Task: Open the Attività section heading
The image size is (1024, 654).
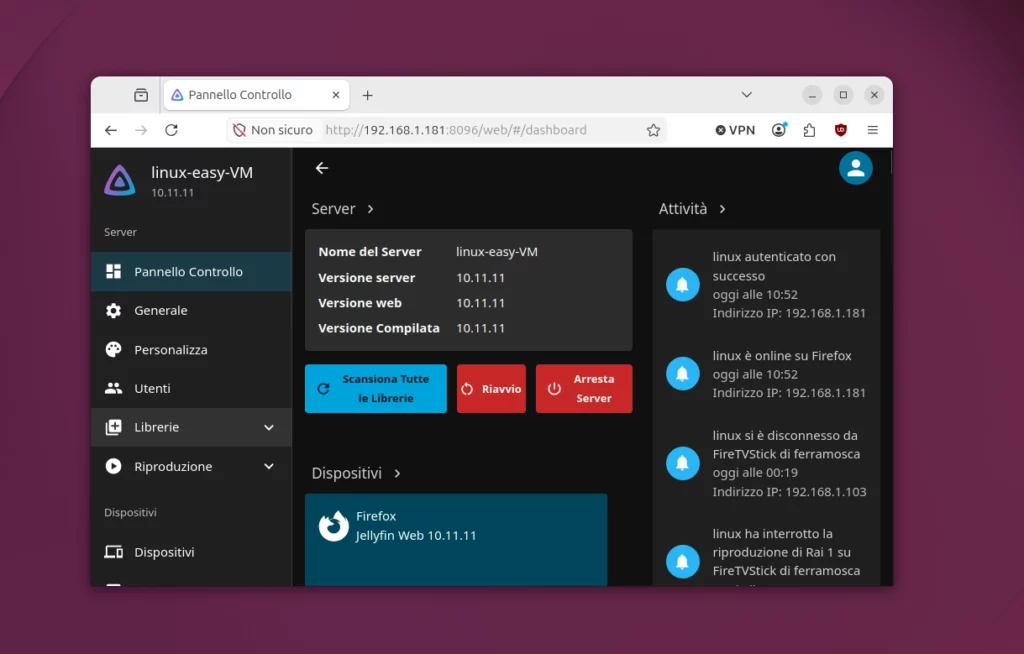Action: [692, 208]
